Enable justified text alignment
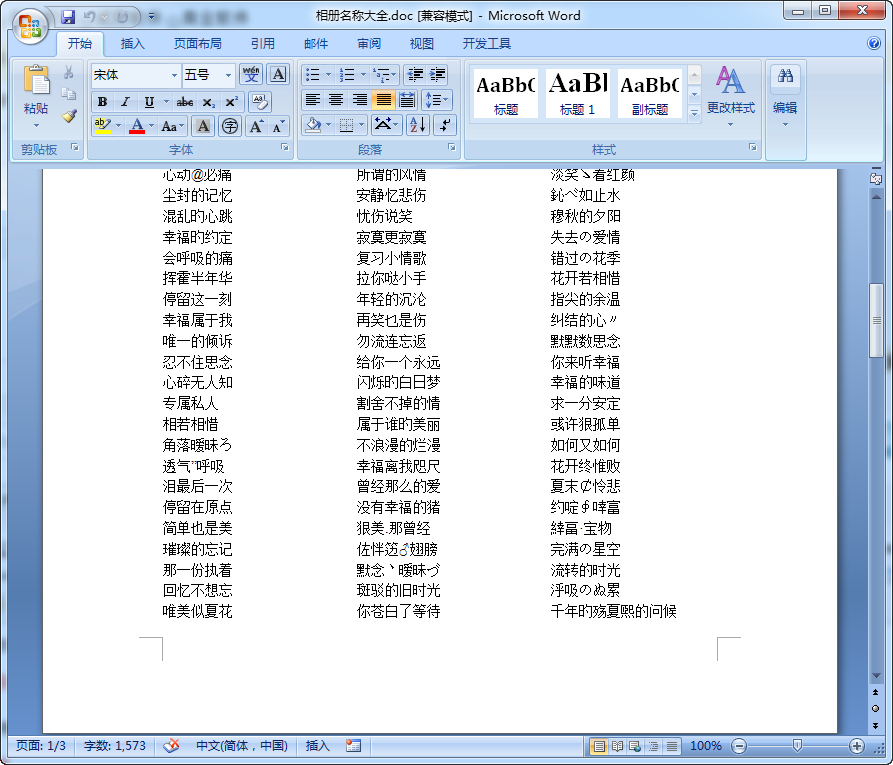 click(x=383, y=100)
